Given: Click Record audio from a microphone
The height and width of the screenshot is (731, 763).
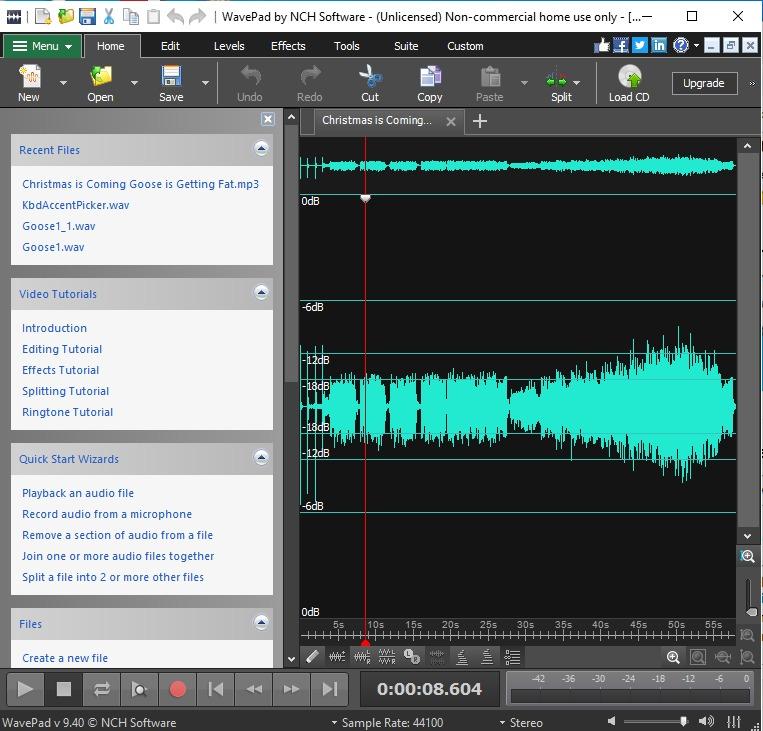Looking at the screenshot, I should click(107, 514).
